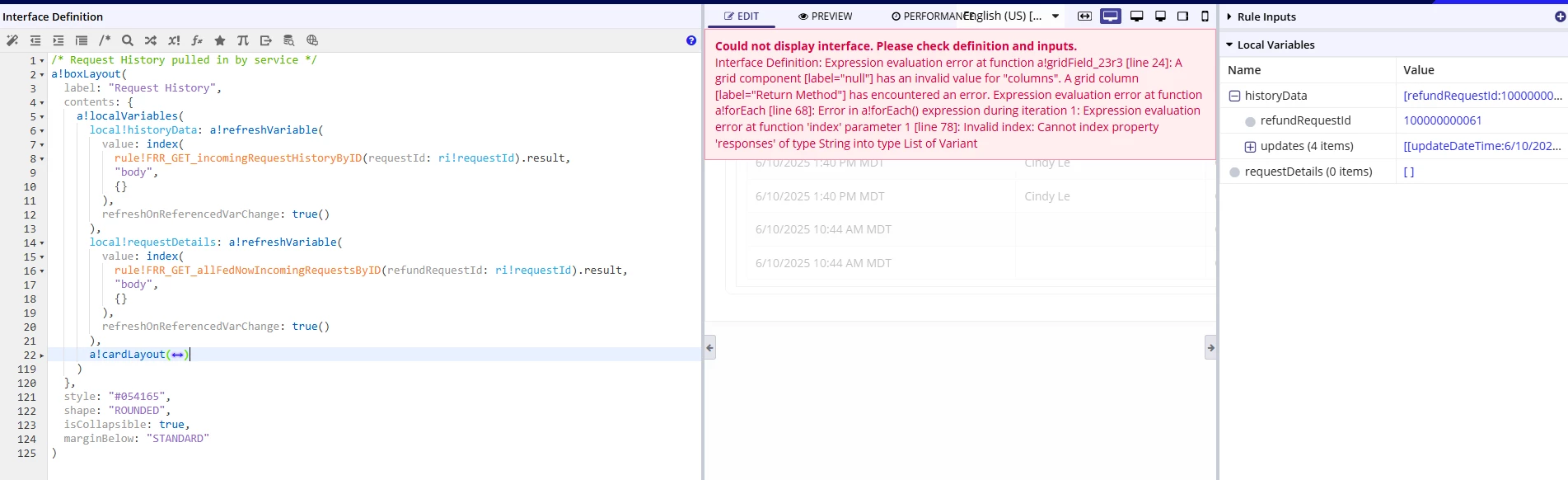Viewport: 1568px width, 480px height.
Task: Fold line 14 local!requestDetails block
Action: click(x=42, y=242)
